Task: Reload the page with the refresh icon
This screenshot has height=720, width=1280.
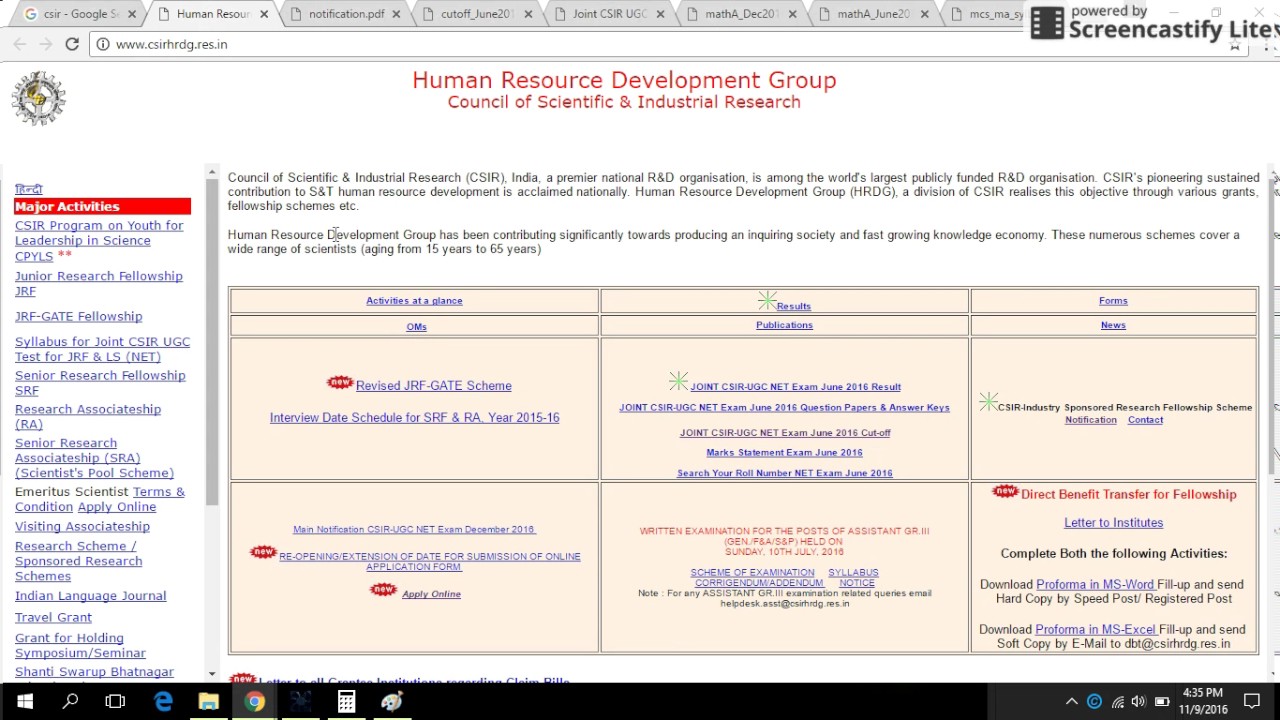Action: click(x=72, y=44)
